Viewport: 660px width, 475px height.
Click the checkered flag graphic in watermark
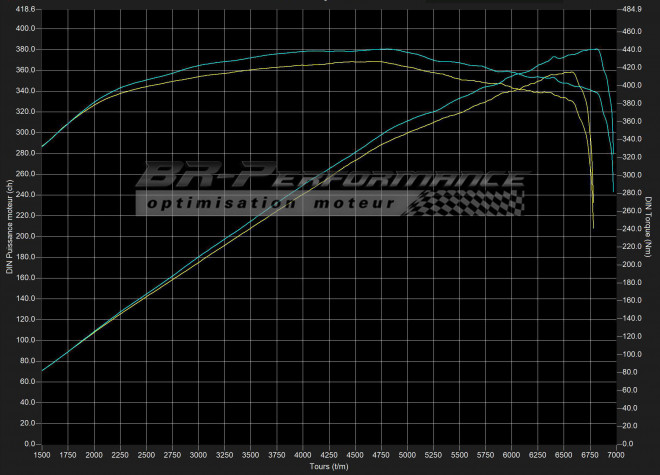(468, 203)
